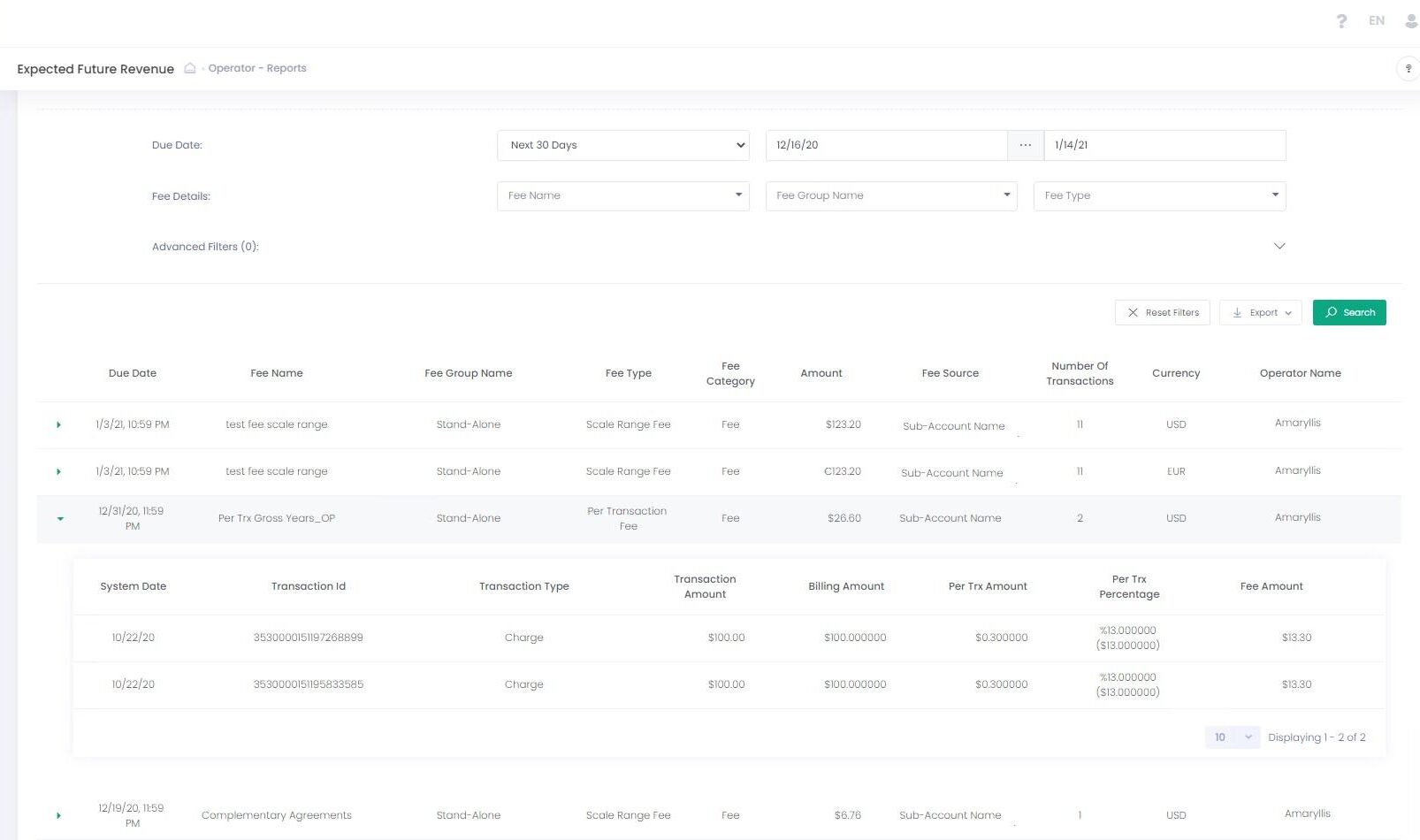
Task: Switch language via EN selector
Action: 1376,21
